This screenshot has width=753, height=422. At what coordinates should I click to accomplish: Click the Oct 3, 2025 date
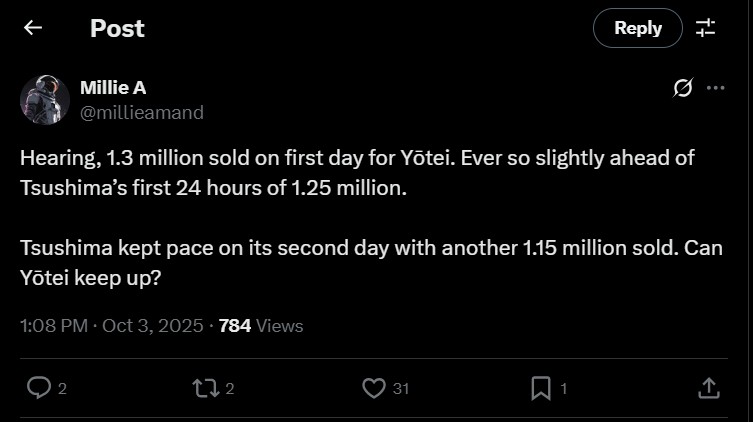(x=154, y=325)
